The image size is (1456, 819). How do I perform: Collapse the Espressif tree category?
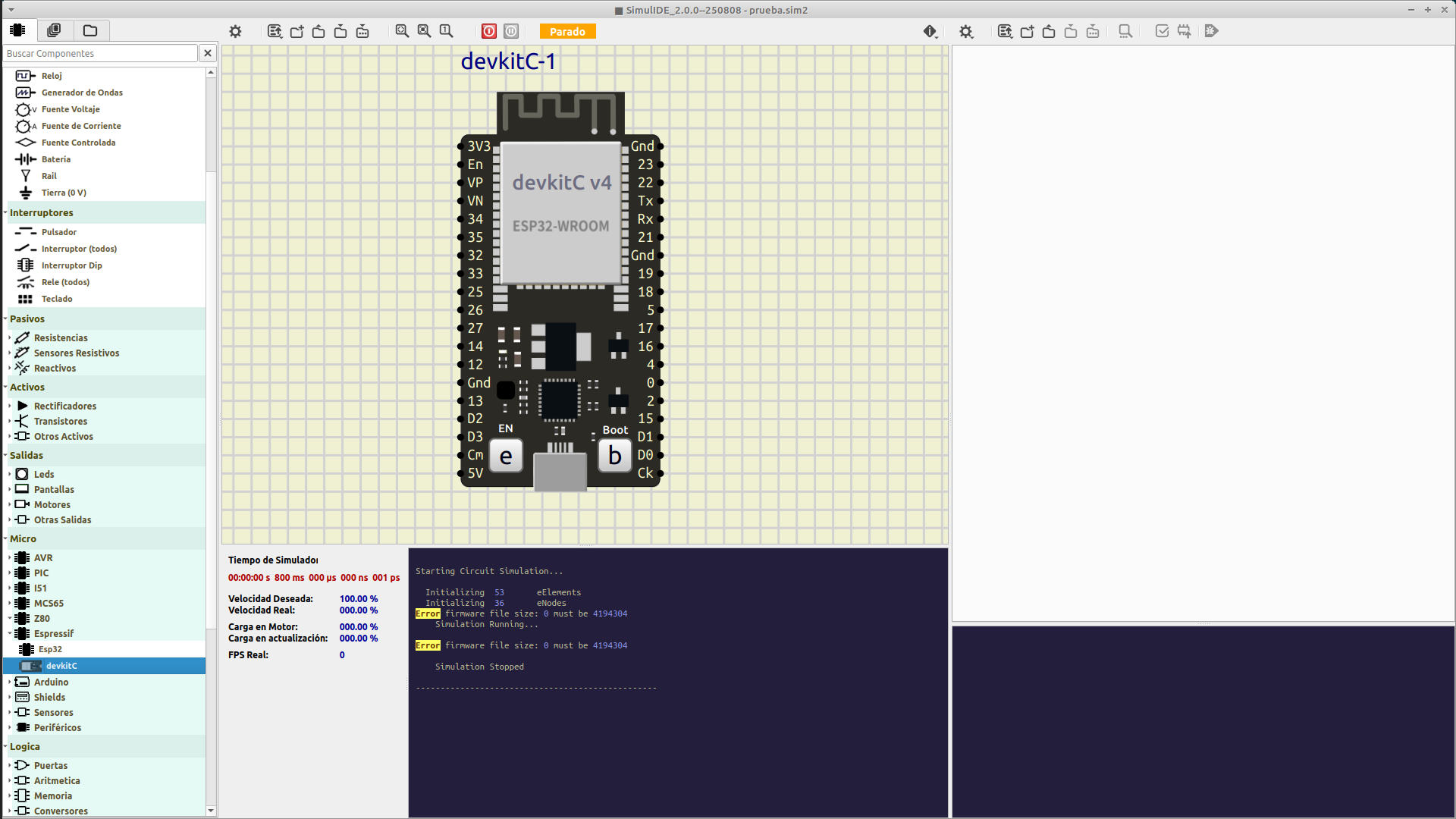pyautogui.click(x=10, y=633)
